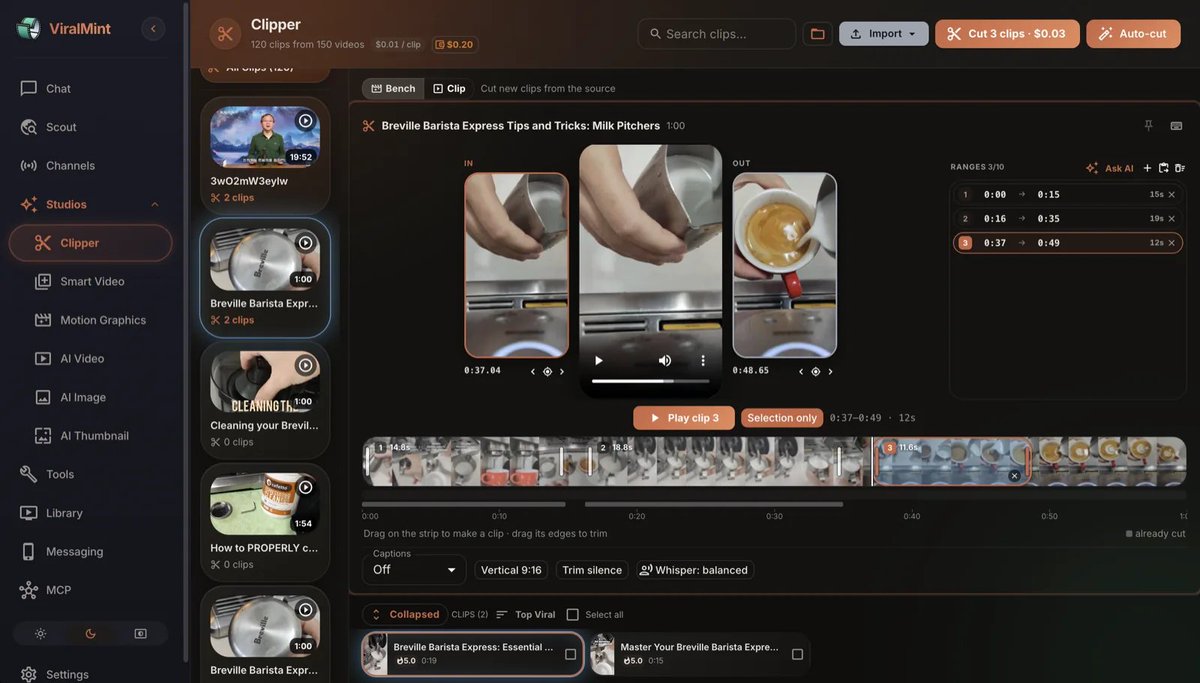Toggle Whisper: balanced setting
Image resolution: width=1200 pixels, height=683 pixels.
pos(694,570)
